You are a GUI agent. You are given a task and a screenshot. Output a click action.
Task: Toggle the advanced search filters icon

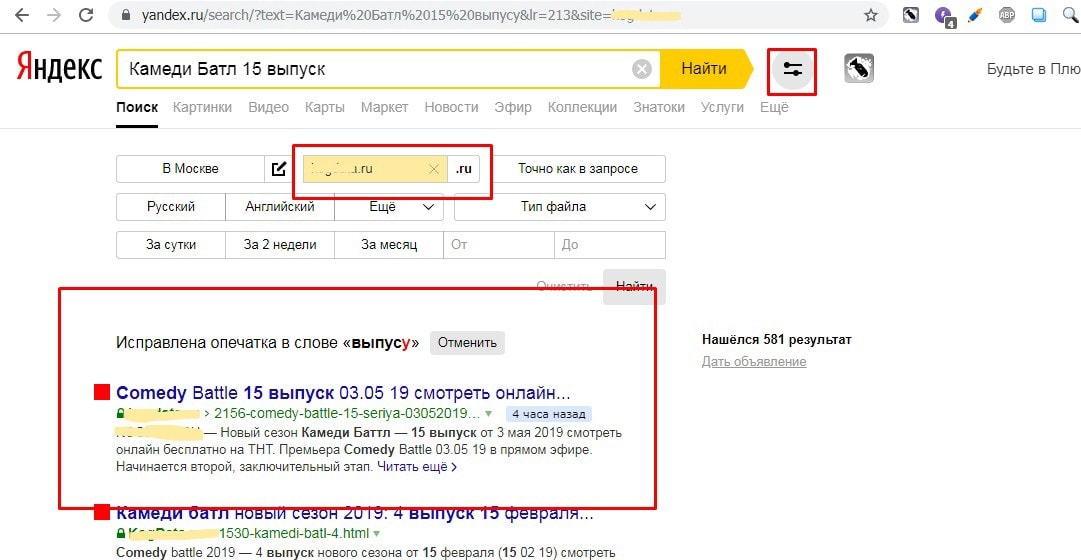[x=793, y=70]
